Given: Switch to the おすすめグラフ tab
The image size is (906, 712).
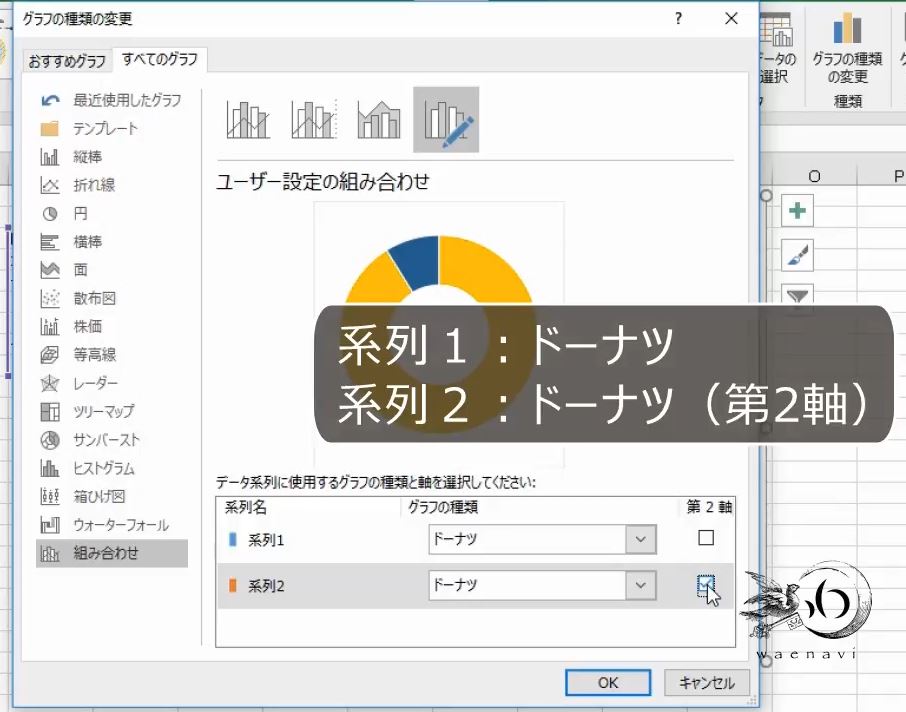Looking at the screenshot, I should coord(64,61).
